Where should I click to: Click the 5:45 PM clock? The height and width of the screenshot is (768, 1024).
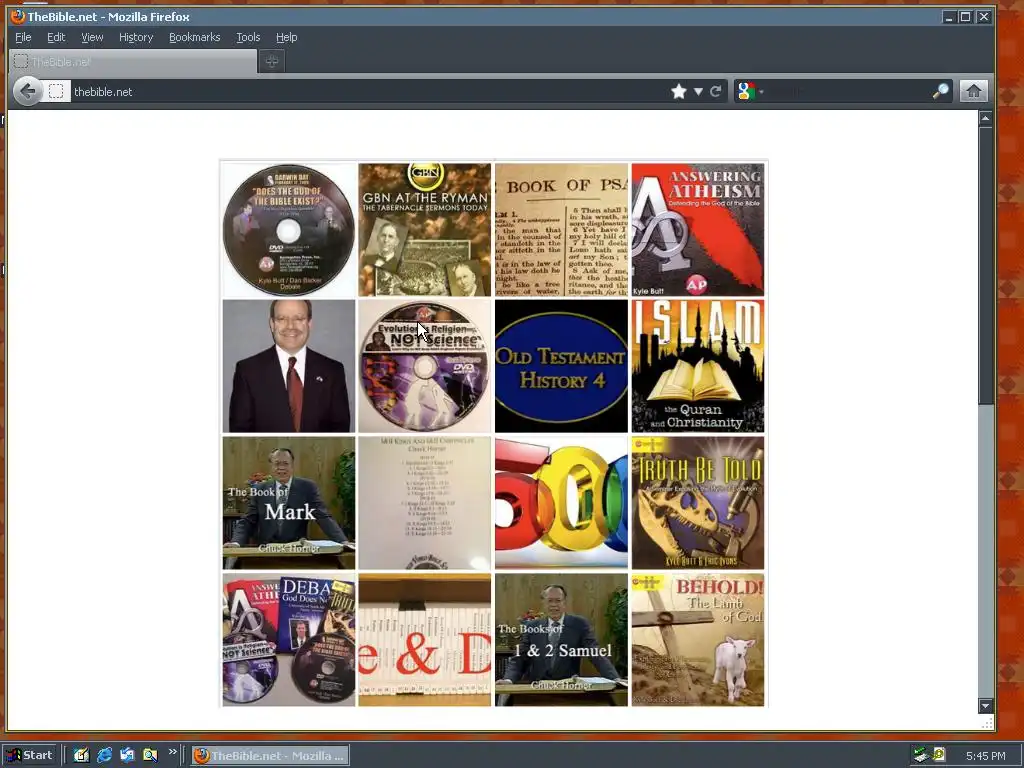(x=985, y=756)
